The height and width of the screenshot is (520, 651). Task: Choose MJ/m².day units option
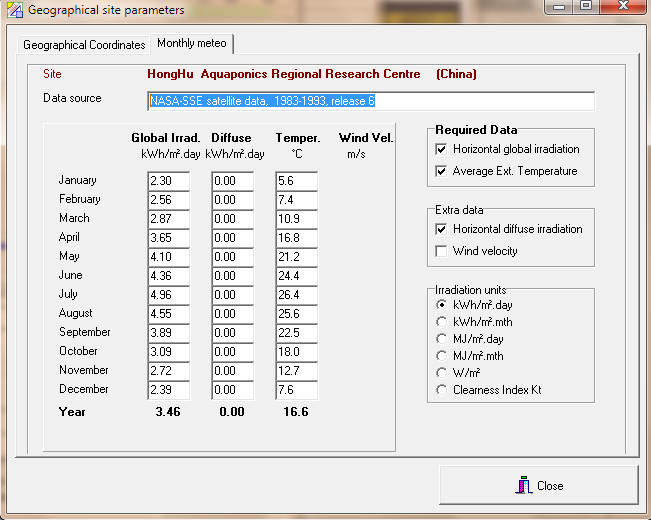[x=441, y=339]
